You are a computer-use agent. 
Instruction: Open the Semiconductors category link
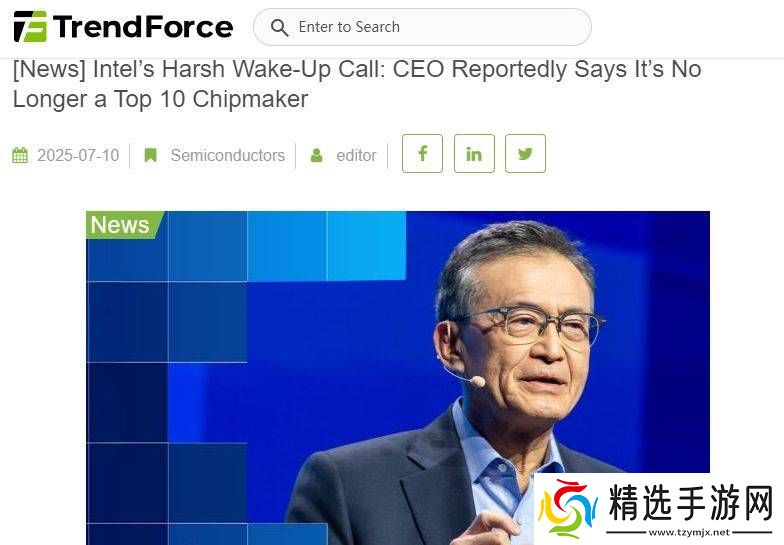(228, 155)
